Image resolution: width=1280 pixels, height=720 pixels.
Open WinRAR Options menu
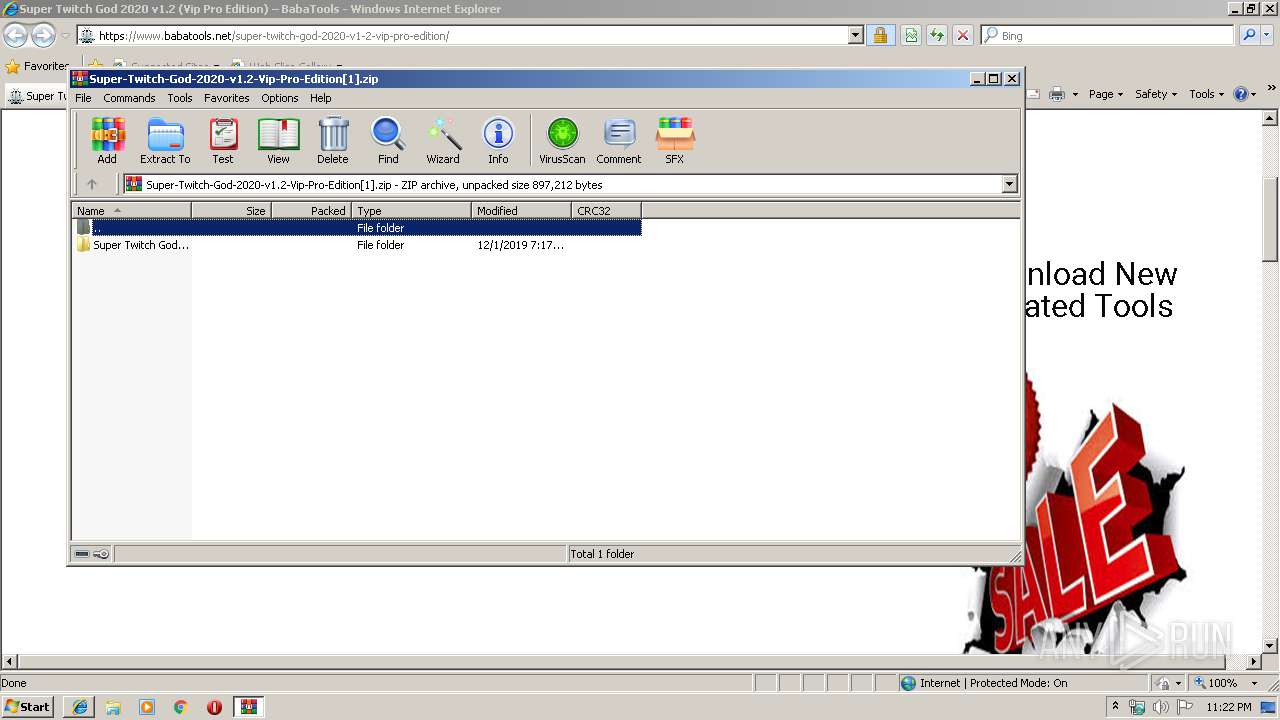point(280,98)
